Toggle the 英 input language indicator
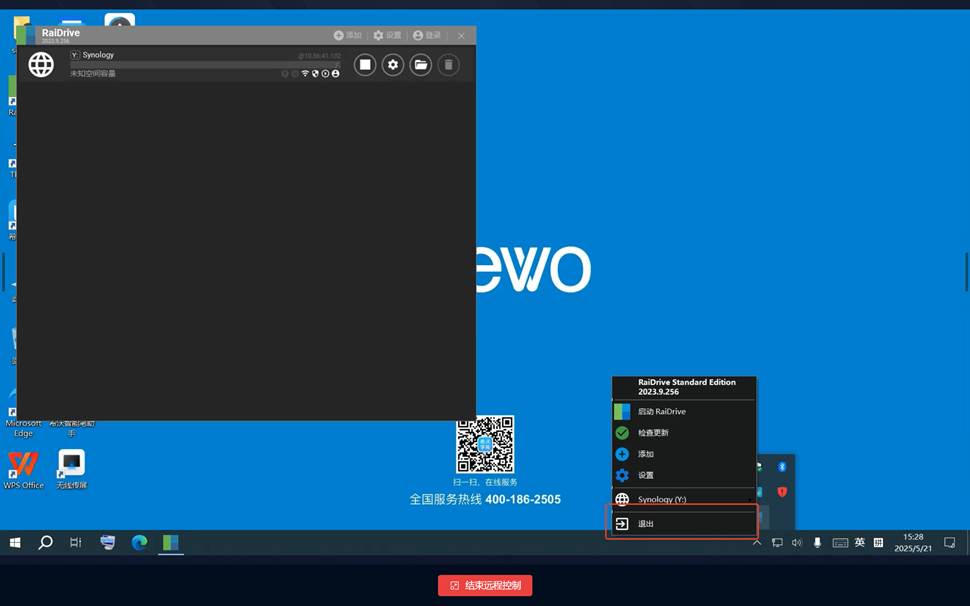Viewport: 970px width, 606px height. tap(859, 542)
